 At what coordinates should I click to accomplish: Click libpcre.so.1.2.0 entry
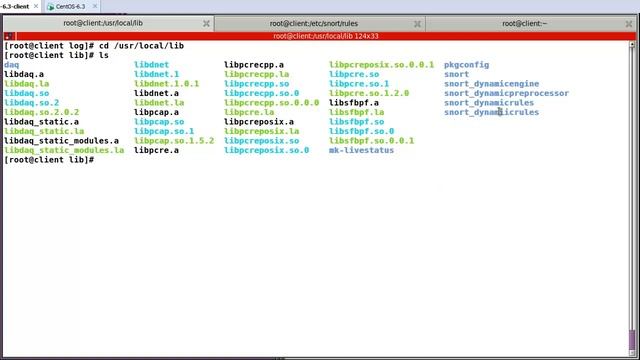(369, 93)
